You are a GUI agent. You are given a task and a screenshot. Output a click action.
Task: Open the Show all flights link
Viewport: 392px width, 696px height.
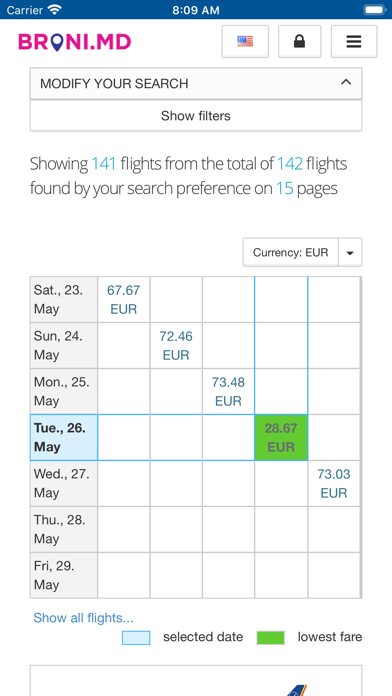point(83,618)
